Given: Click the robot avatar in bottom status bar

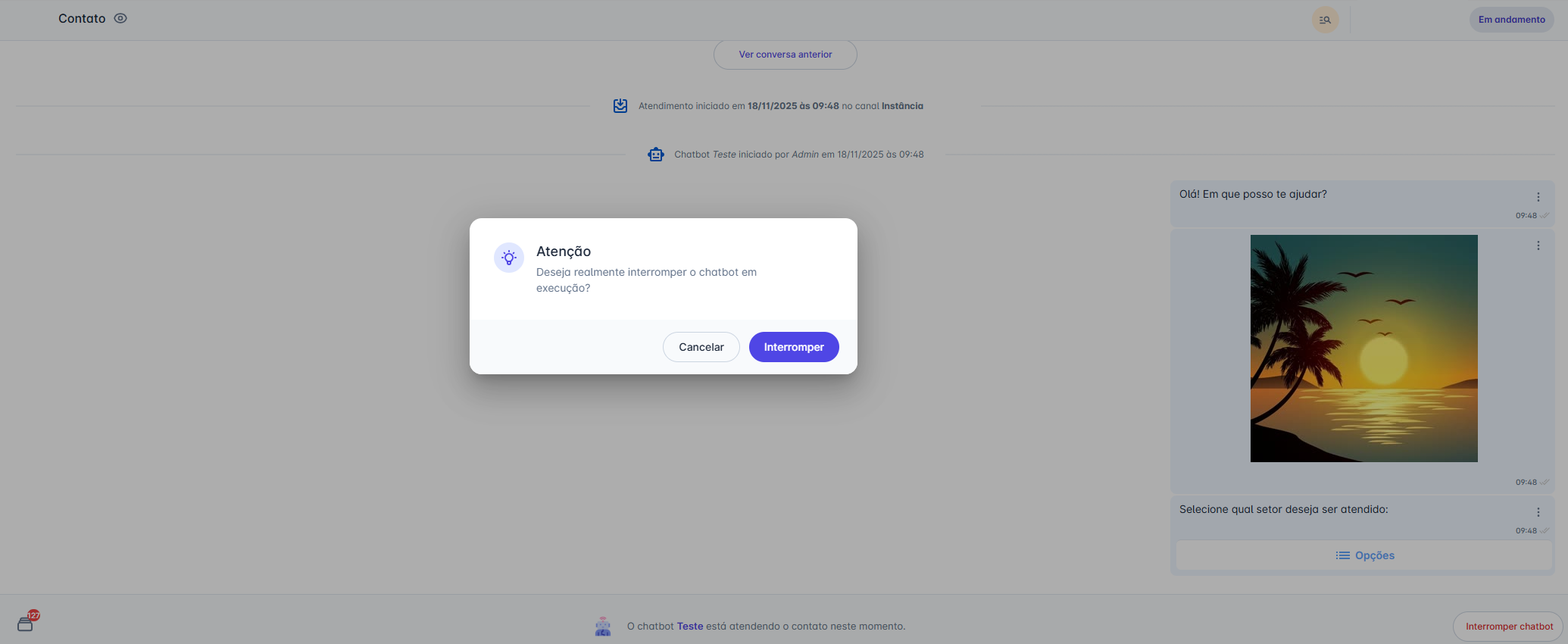Looking at the screenshot, I should tap(603, 627).
